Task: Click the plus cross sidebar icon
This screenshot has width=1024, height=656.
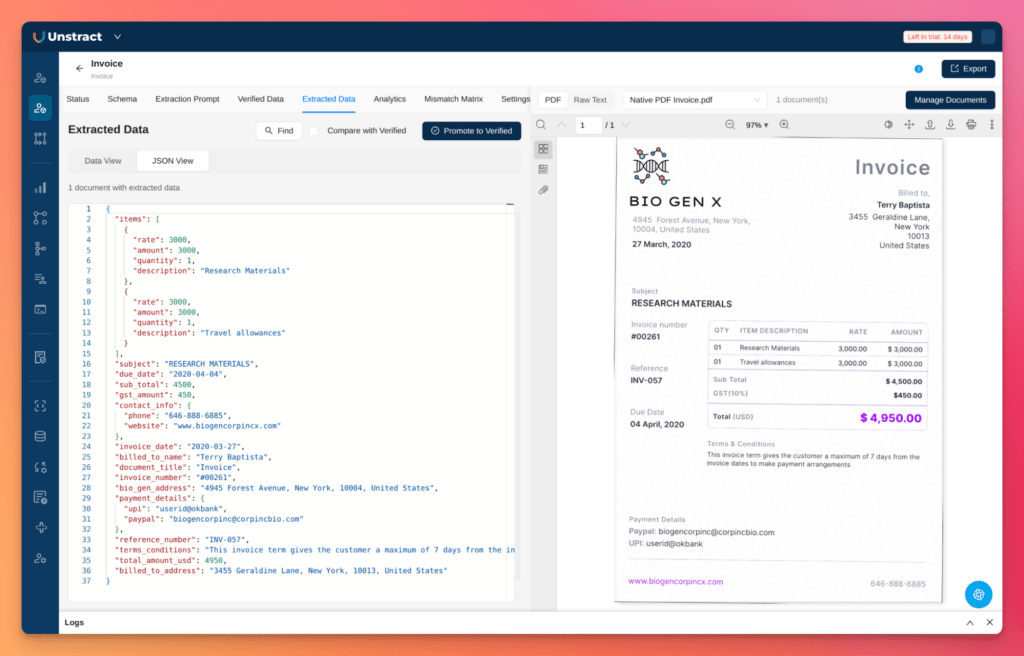Action: 40,528
